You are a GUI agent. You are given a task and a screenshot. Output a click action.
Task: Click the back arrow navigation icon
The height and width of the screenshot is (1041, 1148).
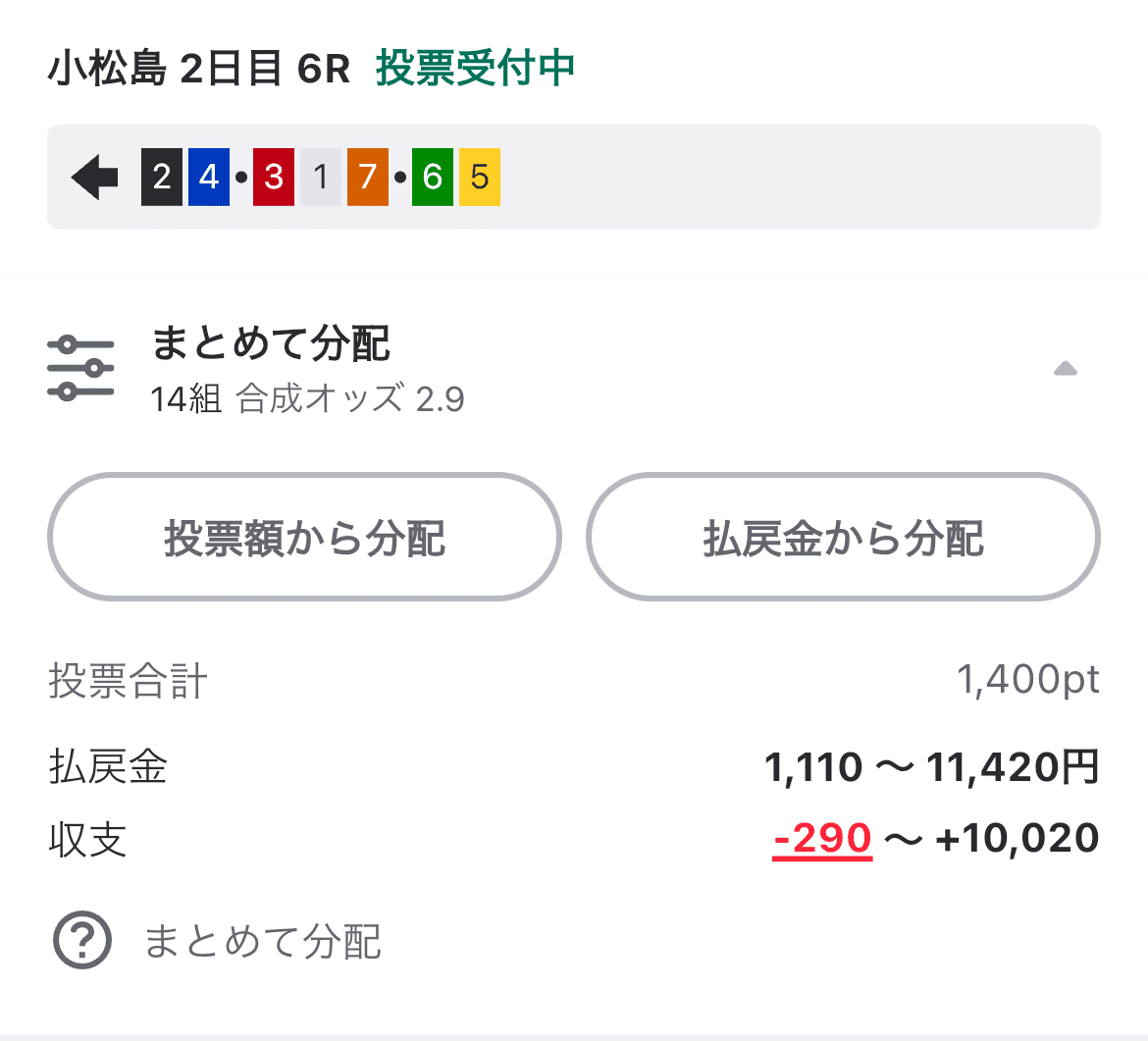pos(93,177)
